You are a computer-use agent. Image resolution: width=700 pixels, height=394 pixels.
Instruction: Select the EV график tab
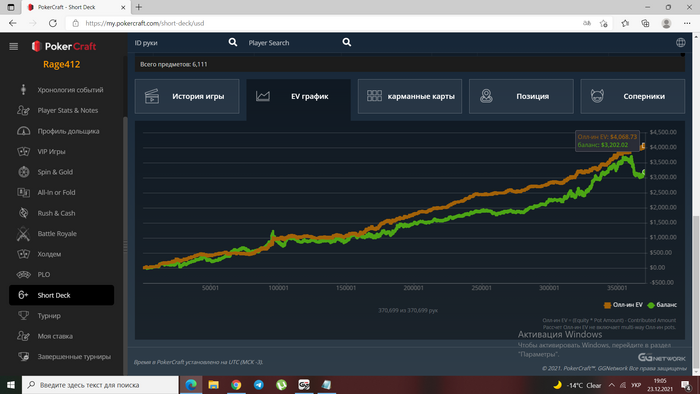(x=298, y=99)
